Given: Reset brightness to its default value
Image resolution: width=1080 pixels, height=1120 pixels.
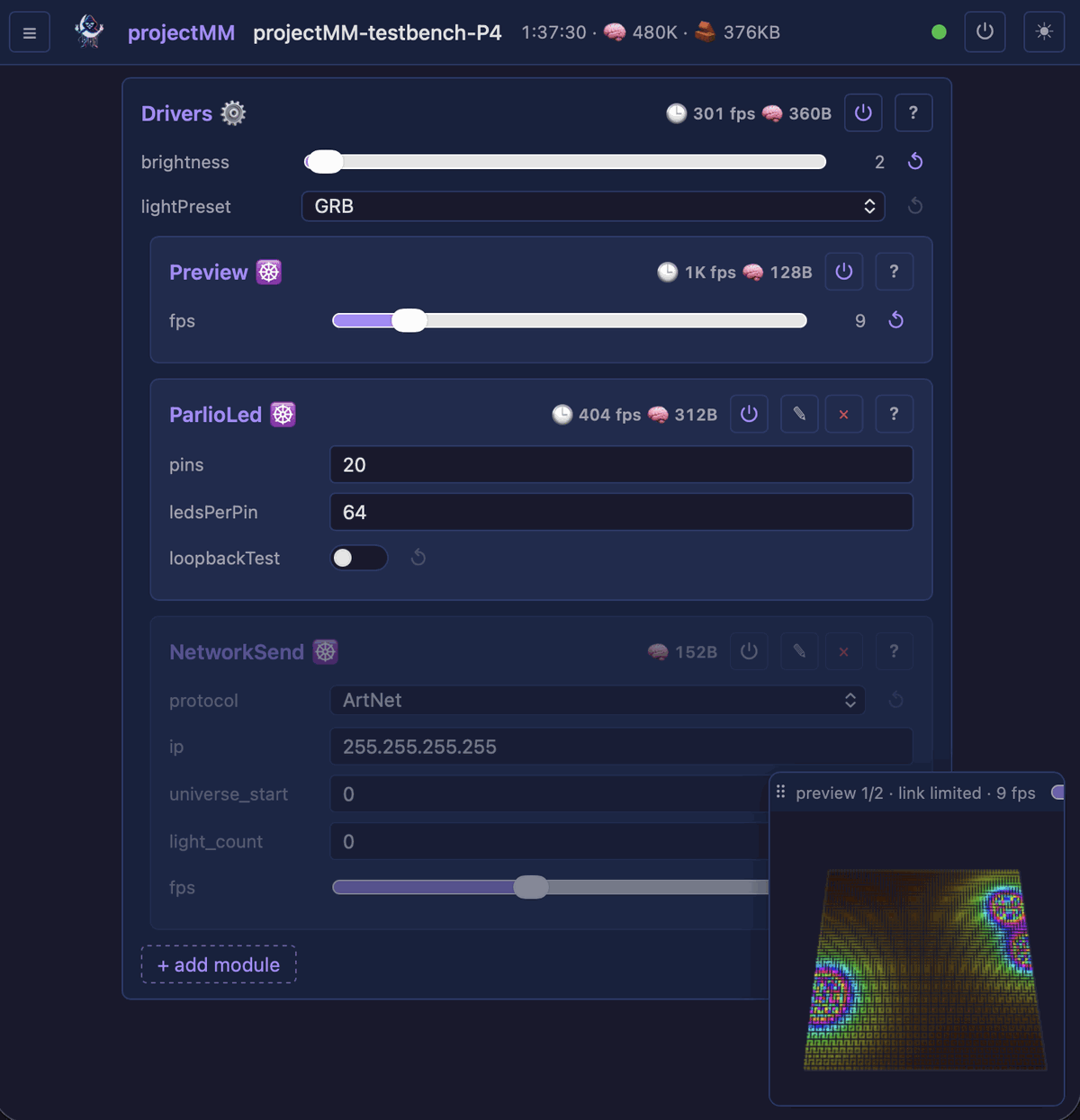Looking at the screenshot, I should click(915, 161).
